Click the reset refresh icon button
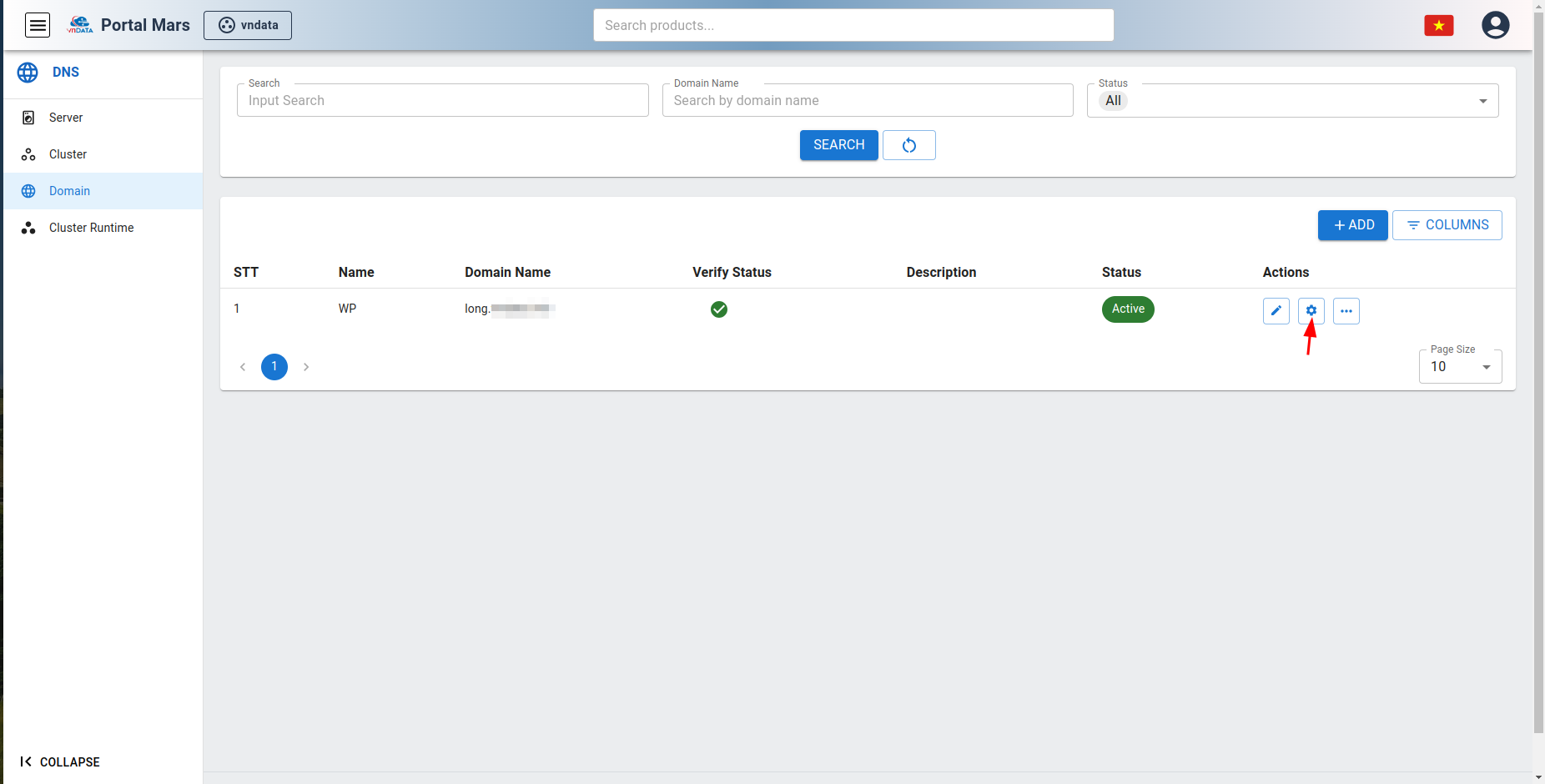 tap(908, 145)
